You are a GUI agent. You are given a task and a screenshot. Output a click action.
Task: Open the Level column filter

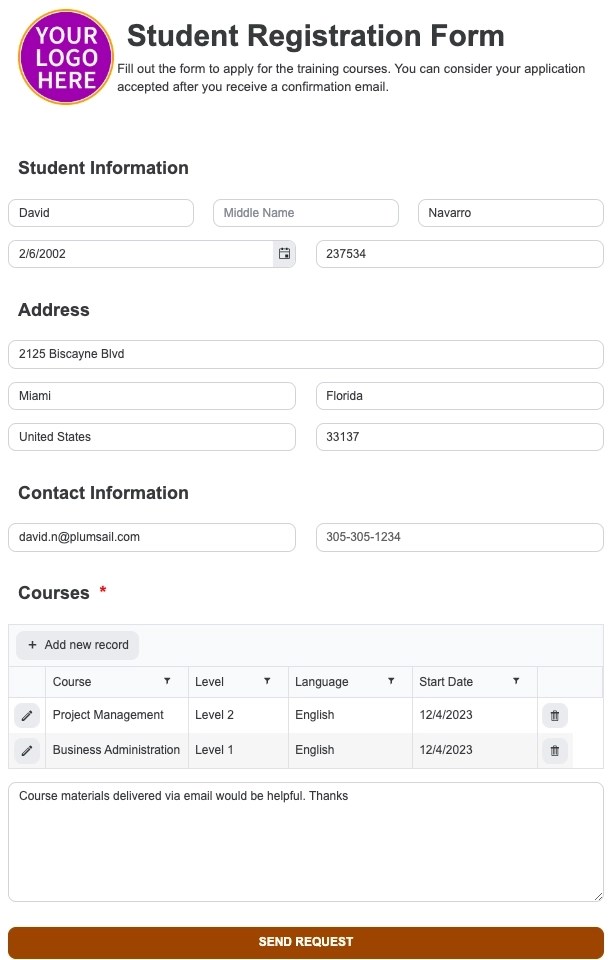[267, 681]
